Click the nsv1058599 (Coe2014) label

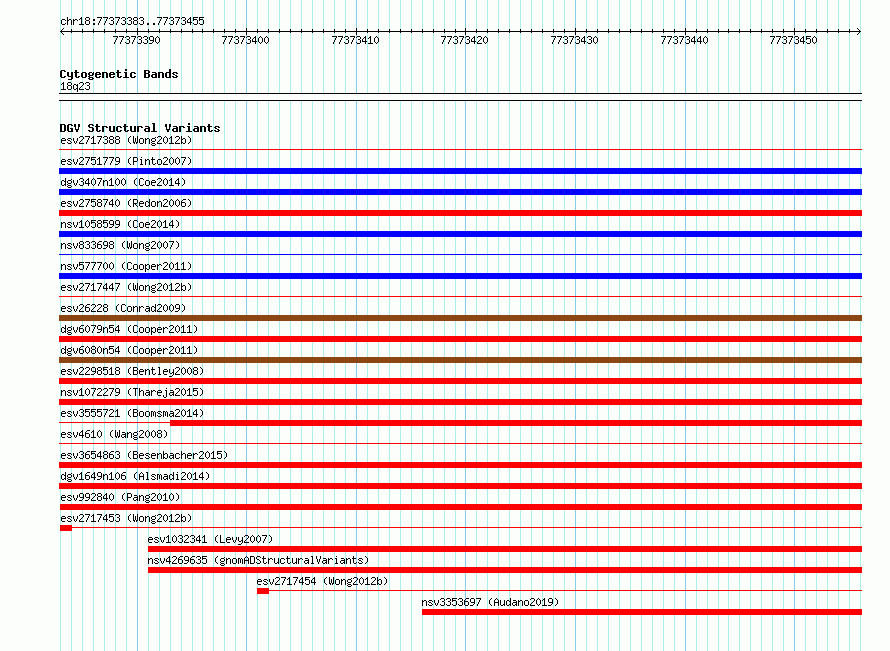point(120,224)
